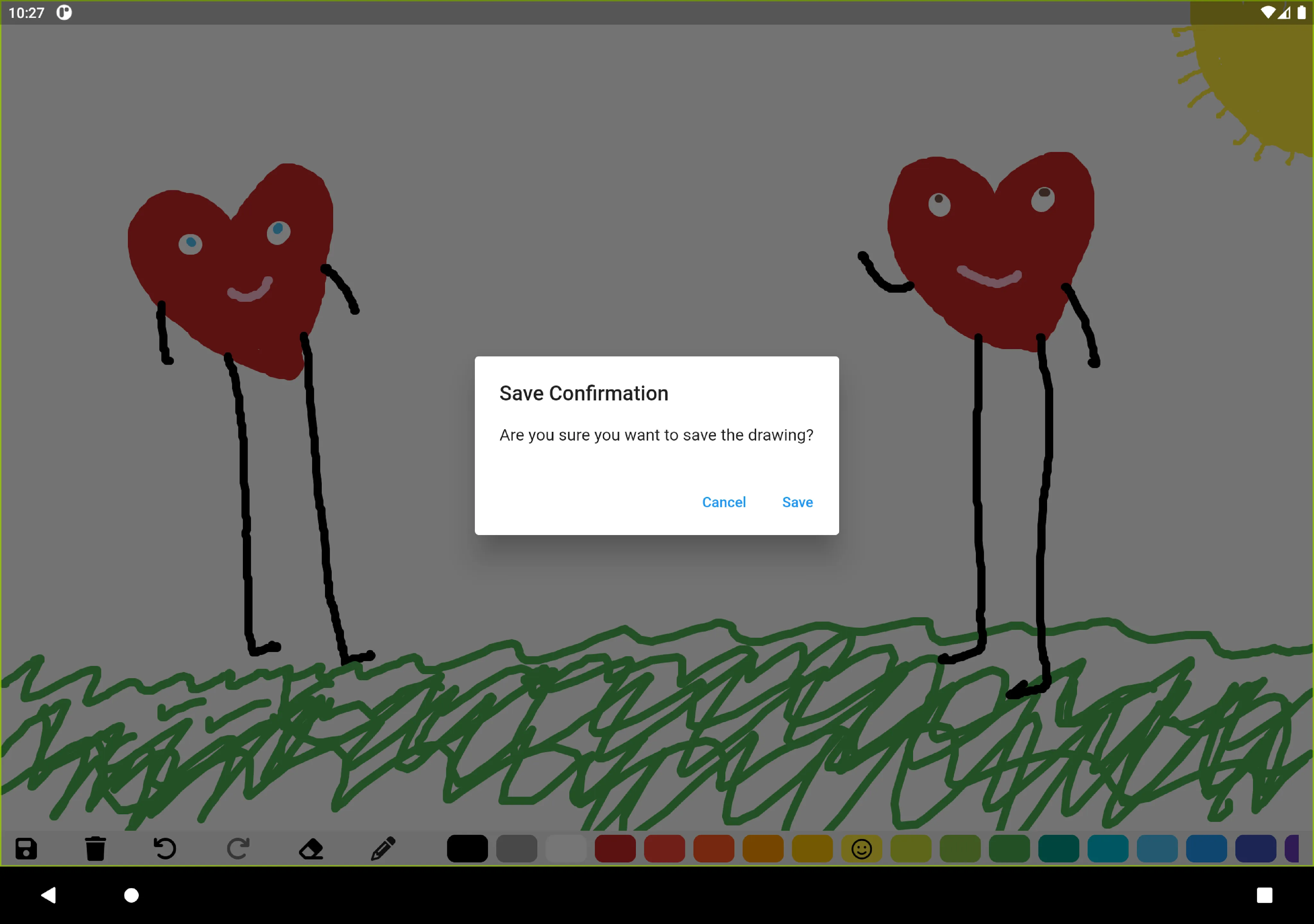Click the trash delete icon

click(96, 848)
